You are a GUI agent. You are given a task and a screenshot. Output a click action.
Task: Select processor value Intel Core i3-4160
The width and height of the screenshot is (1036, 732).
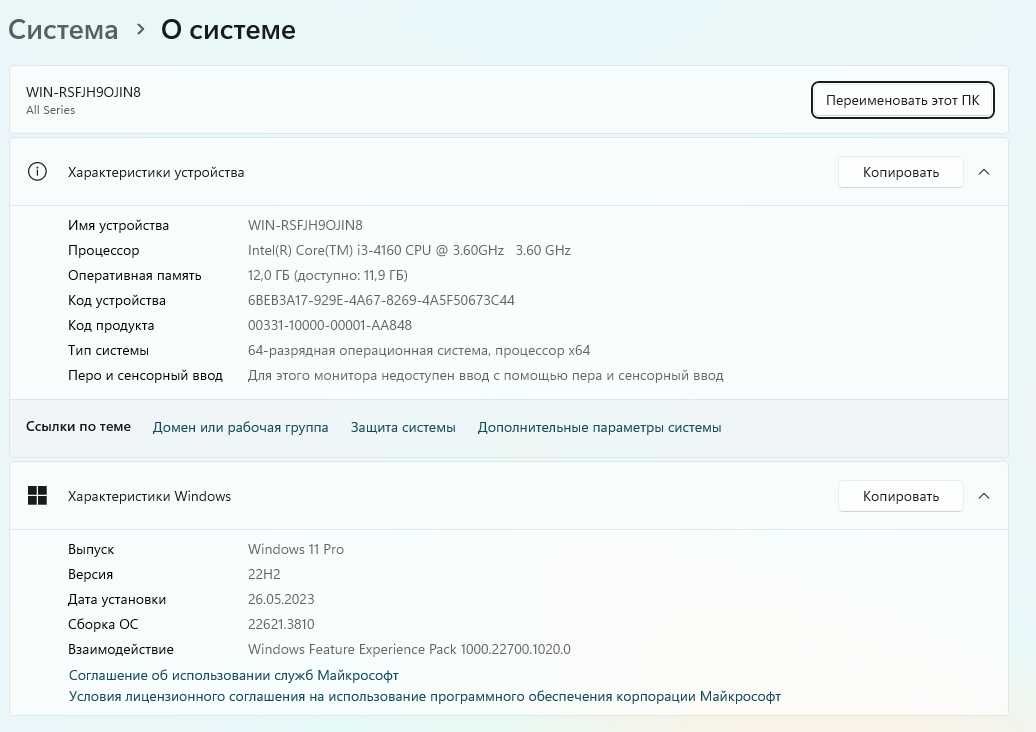tap(409, 250)
